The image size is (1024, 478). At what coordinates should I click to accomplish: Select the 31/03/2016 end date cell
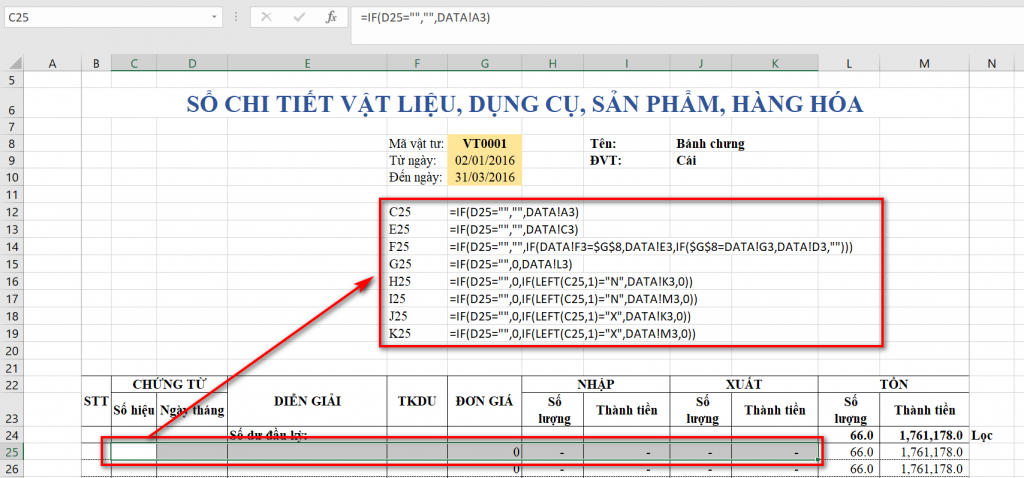pyautogui.click(x=485, y=178)
